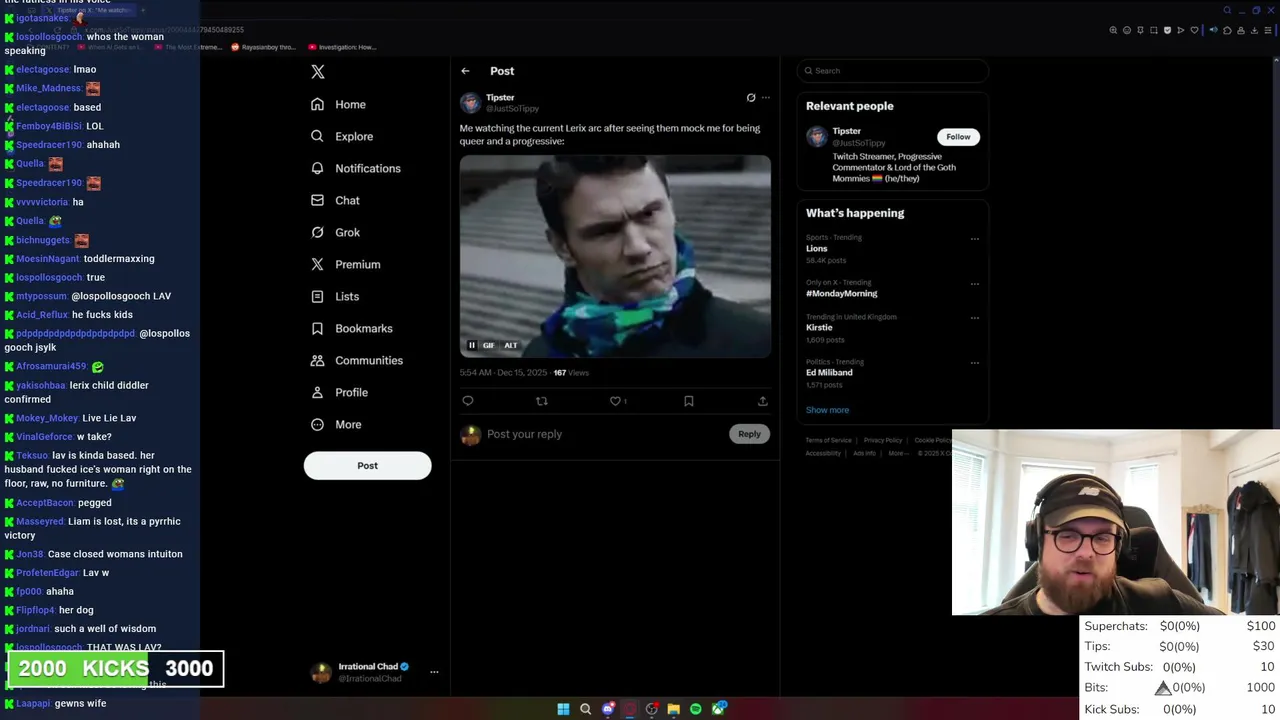The width and height of the screenshot is (1280, 720).
Task: Click the Communities icon in sidebar
Action: 317,360
